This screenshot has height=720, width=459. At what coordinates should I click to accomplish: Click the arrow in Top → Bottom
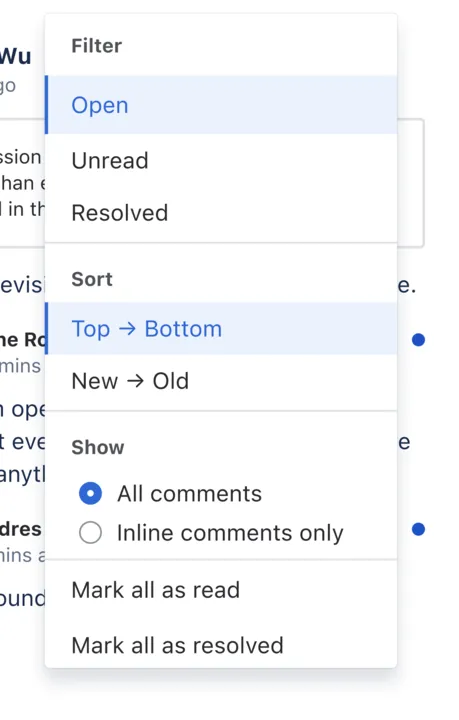click(x=127, y=329)
